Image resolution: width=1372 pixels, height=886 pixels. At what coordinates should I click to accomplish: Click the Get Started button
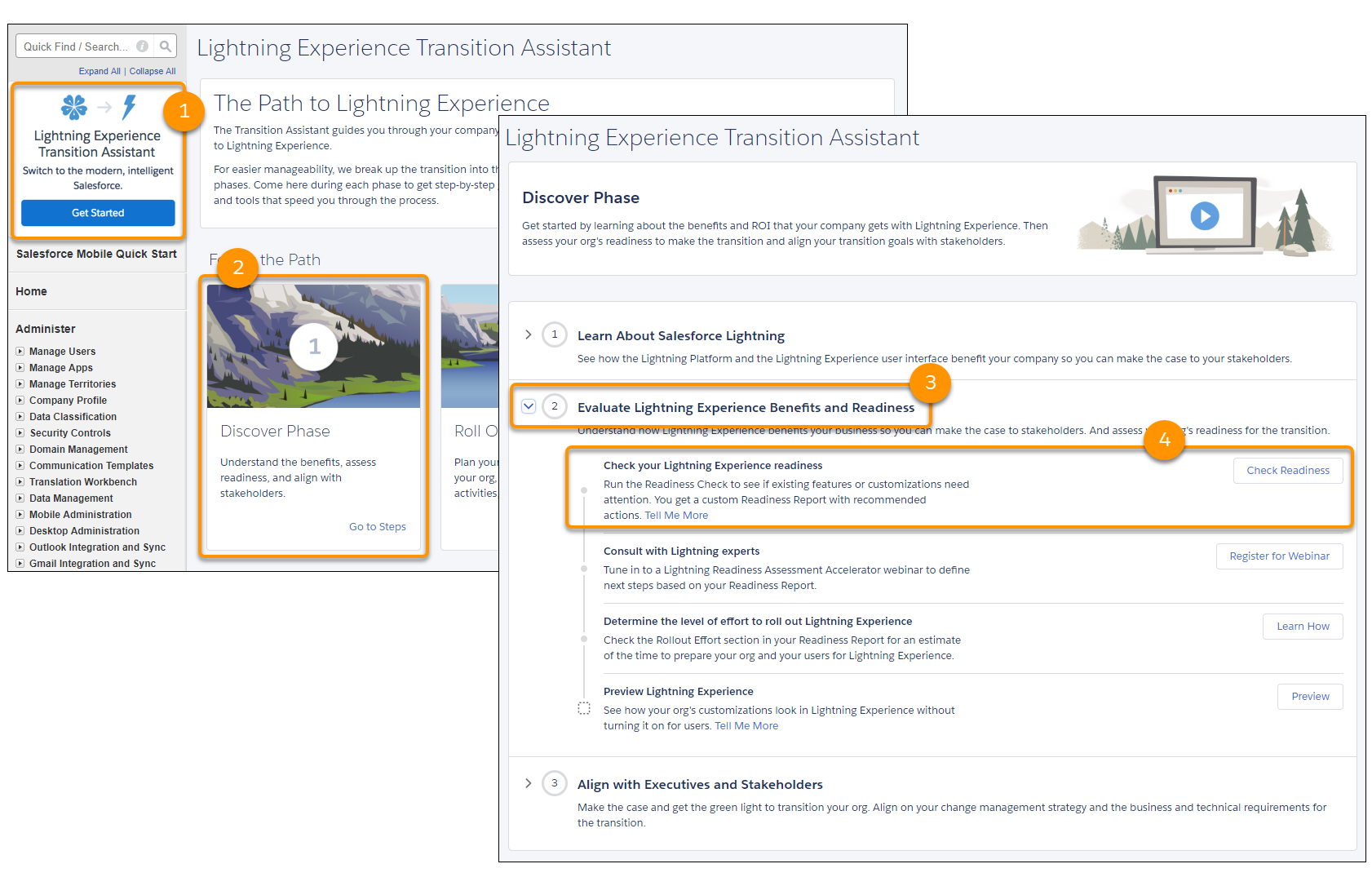point(98,213)
